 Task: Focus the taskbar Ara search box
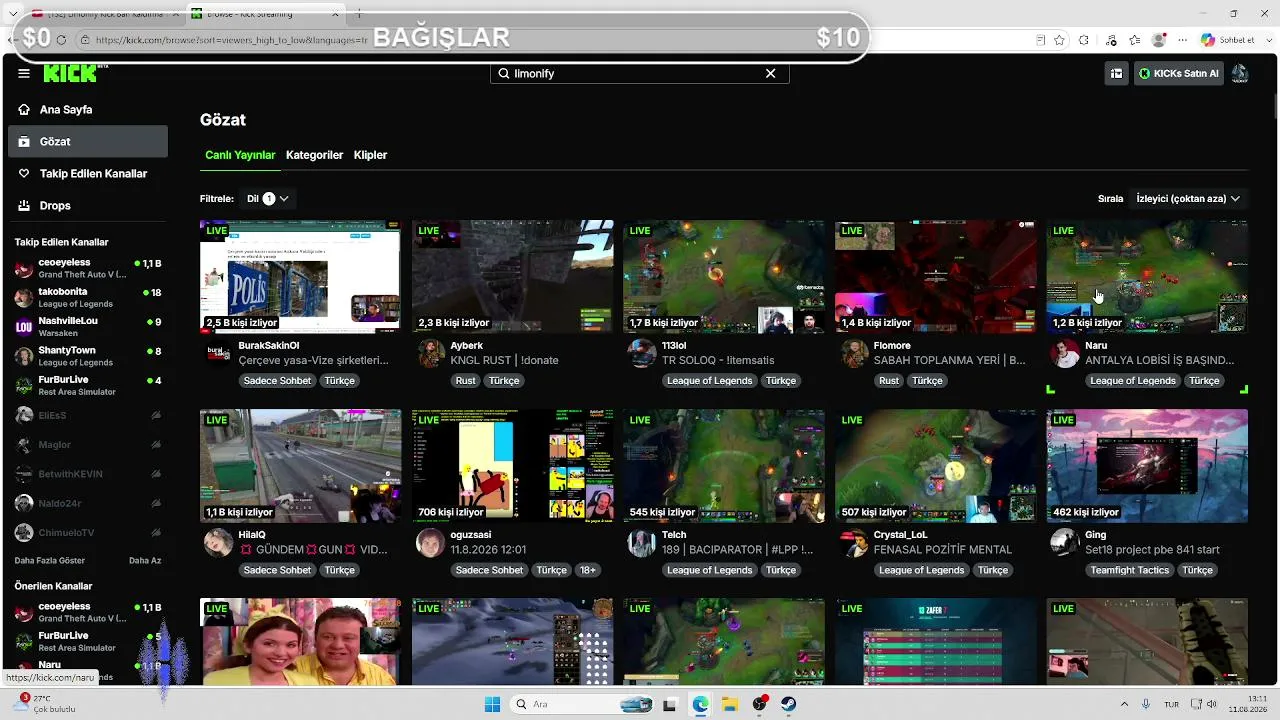click(583, 704)
